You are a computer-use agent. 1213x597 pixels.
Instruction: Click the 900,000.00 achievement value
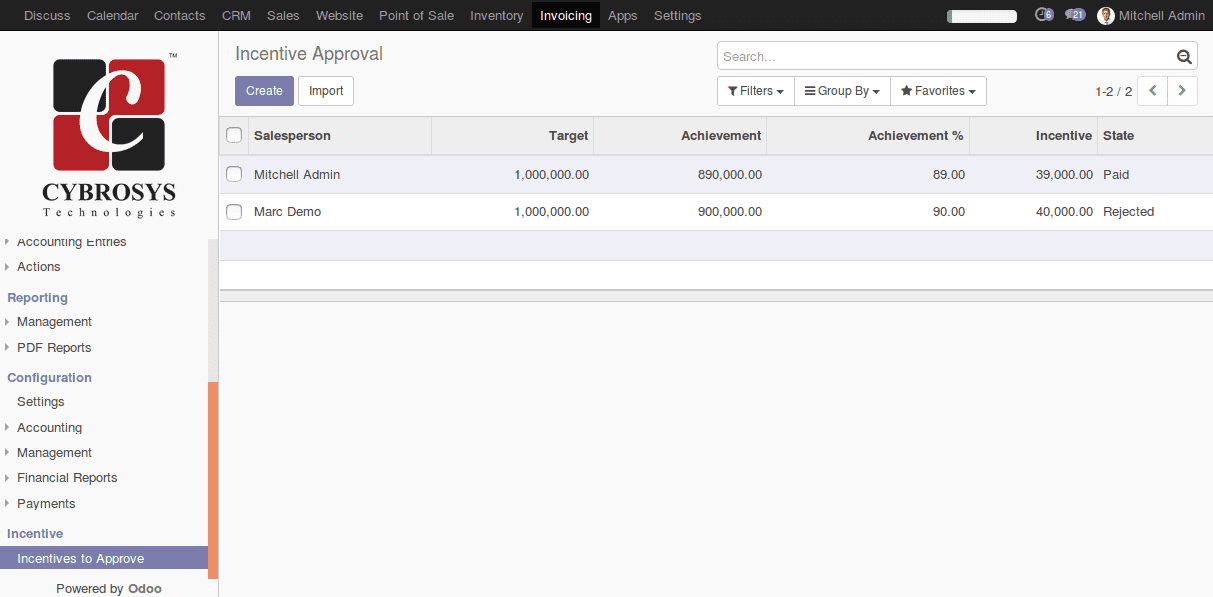[730, 212]
